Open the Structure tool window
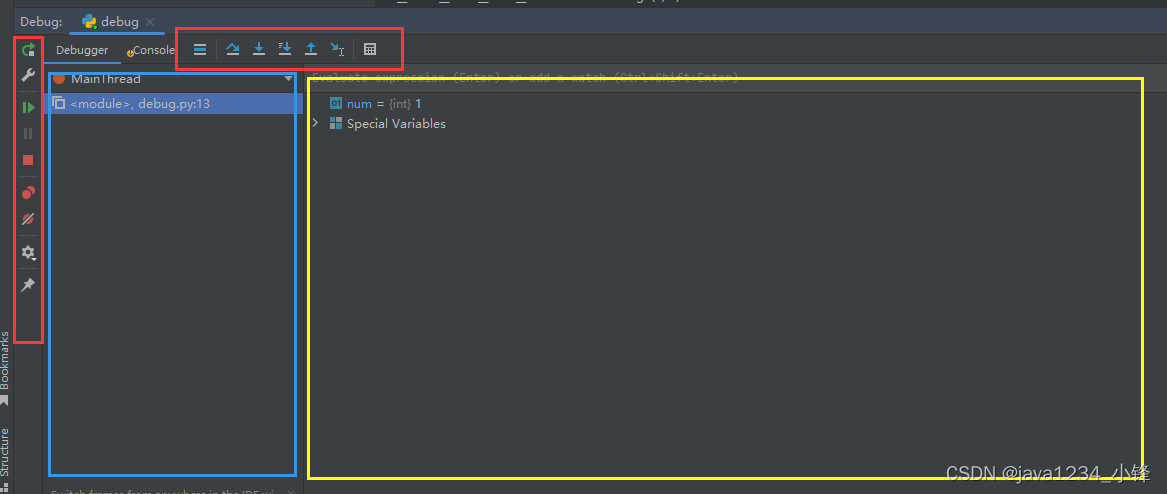The height and width of the screenshot is (494, 1167). [x=5, y=458]
